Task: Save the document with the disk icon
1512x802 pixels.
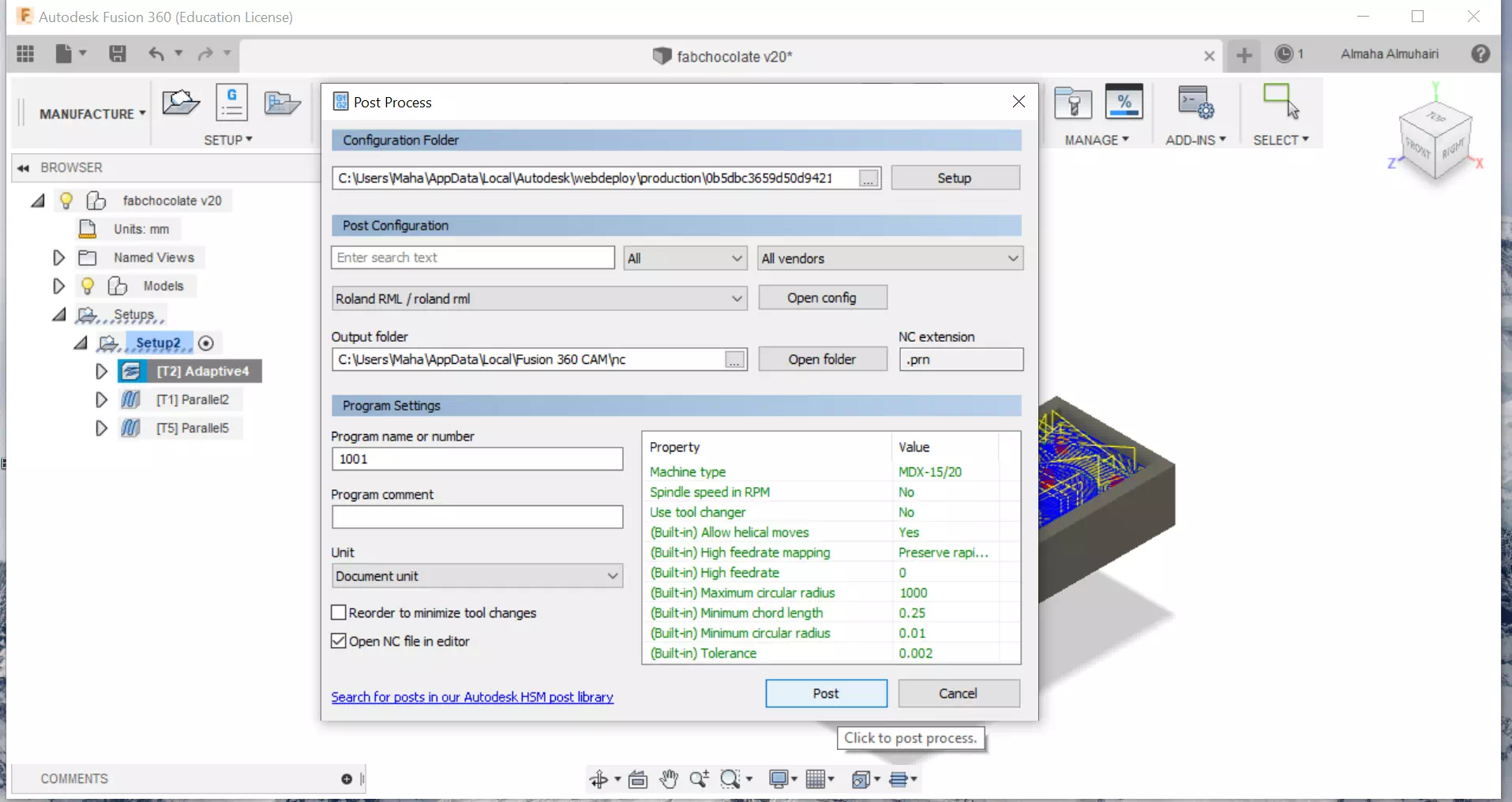Action: 118,54
